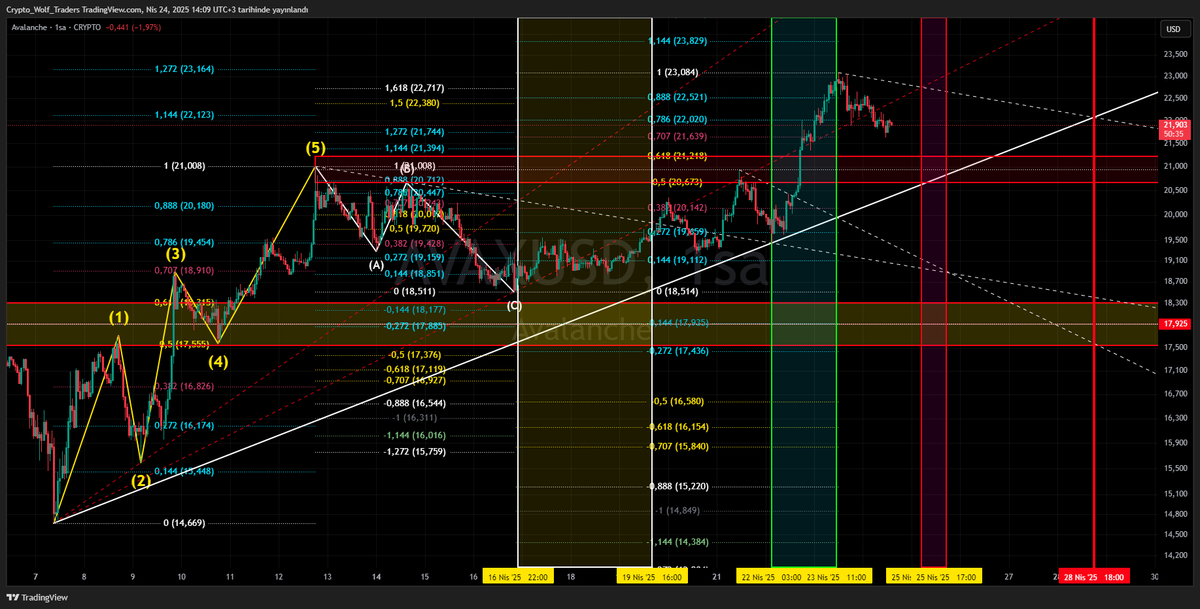The image size is (1200, 609).
Task: Select the red 28 Nis '25 18:00 marker
Action: [1093, 577]
